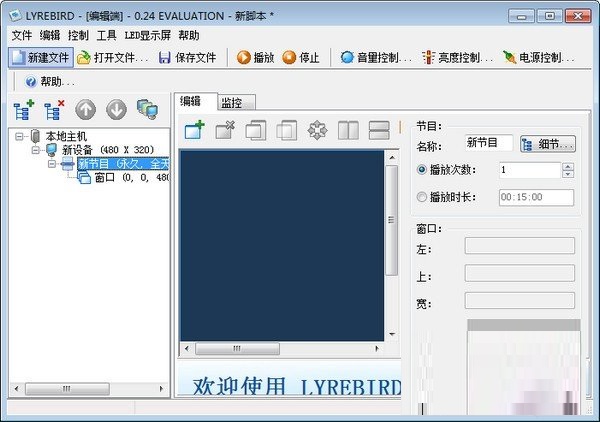Image resolution: width=600 pixels, height=422 pixels.
Task: Click the 新建文件 toolbar button
Action: (41, 58)
